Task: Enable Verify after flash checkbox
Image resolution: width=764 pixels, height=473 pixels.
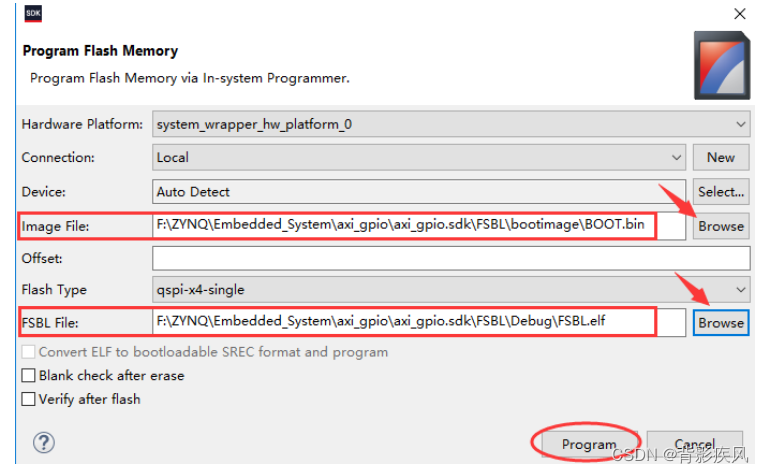Action: [x=29, y=399]
